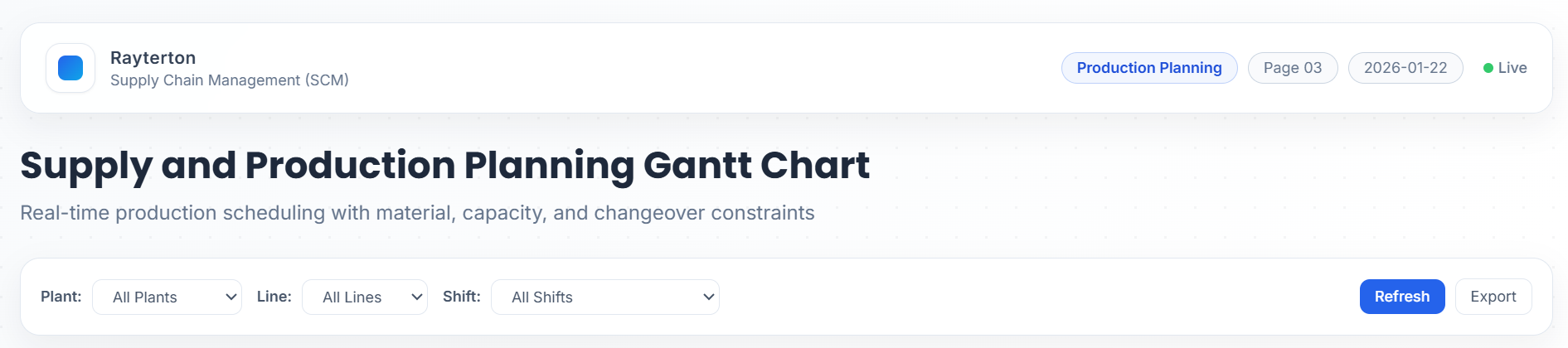
Task: Click the Supply Chain Management (SCM) subtitle
Action: pos(230,80)
